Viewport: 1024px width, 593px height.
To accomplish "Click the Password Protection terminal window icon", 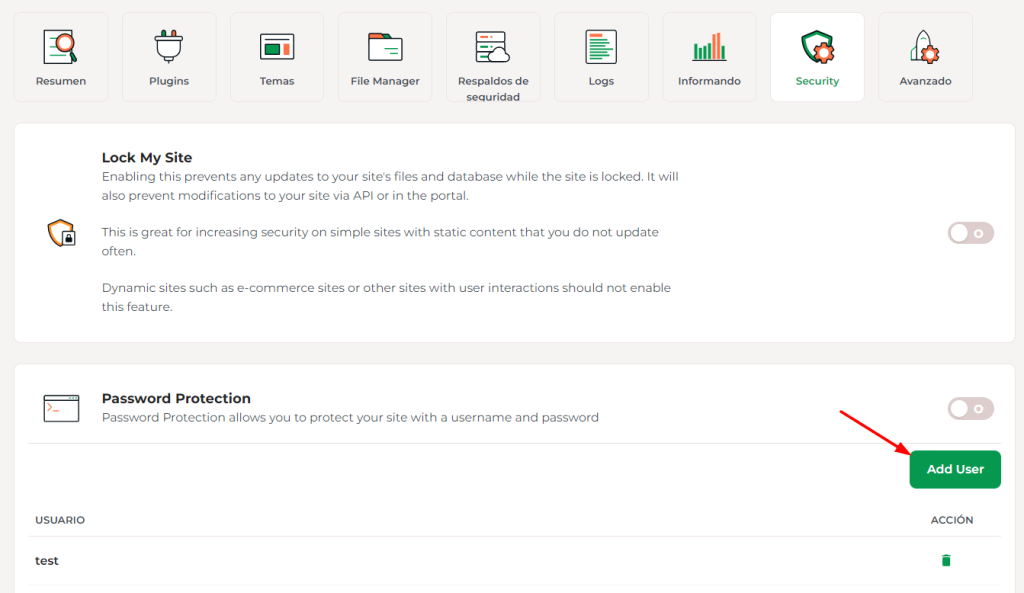I will (x=61, y=408).
